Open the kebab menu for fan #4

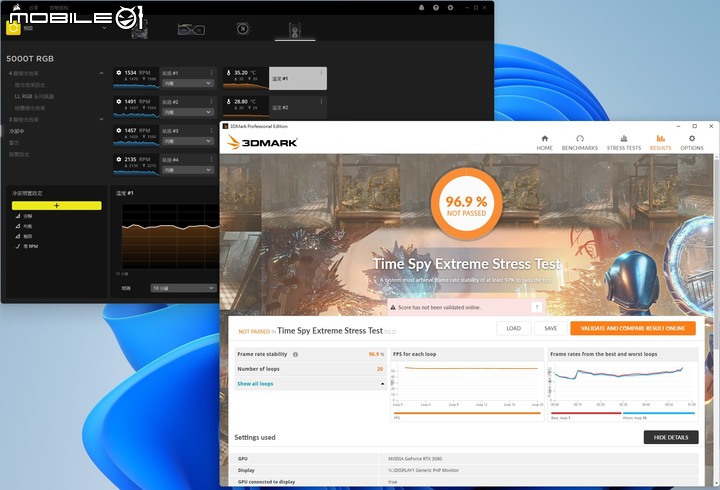(x=212, y=159)
